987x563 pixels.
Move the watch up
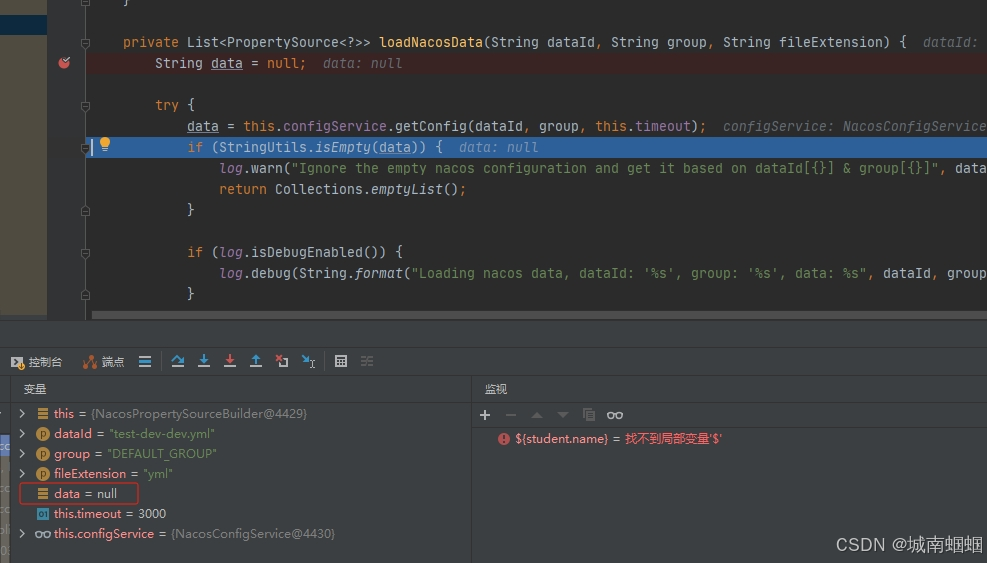click(536, 415)
